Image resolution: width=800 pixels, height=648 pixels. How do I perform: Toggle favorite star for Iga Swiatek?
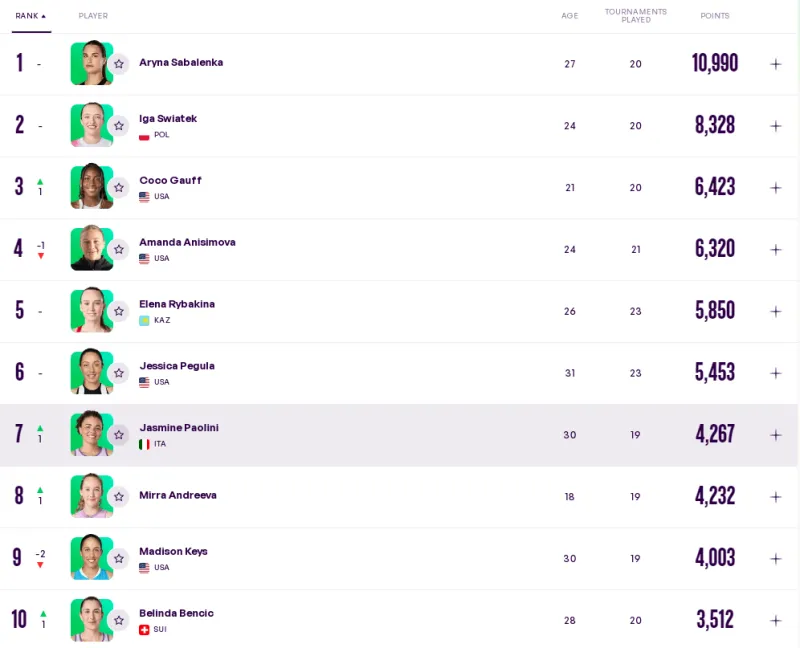[x=119, y=126]
